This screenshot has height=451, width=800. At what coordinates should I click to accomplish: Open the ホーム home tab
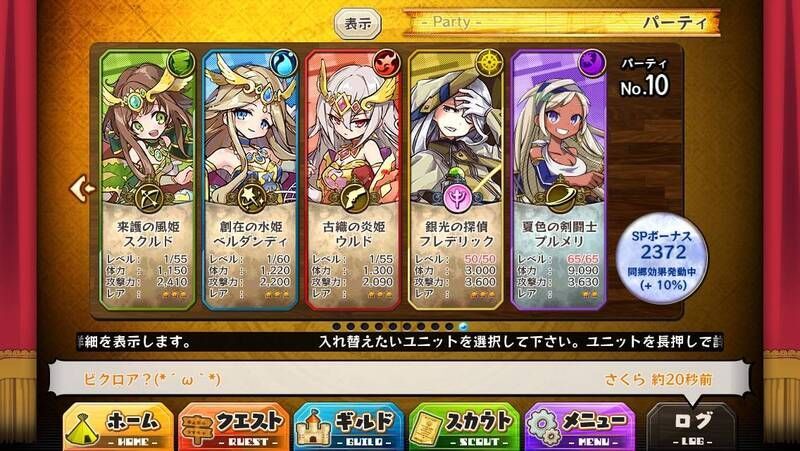point(118,427)
